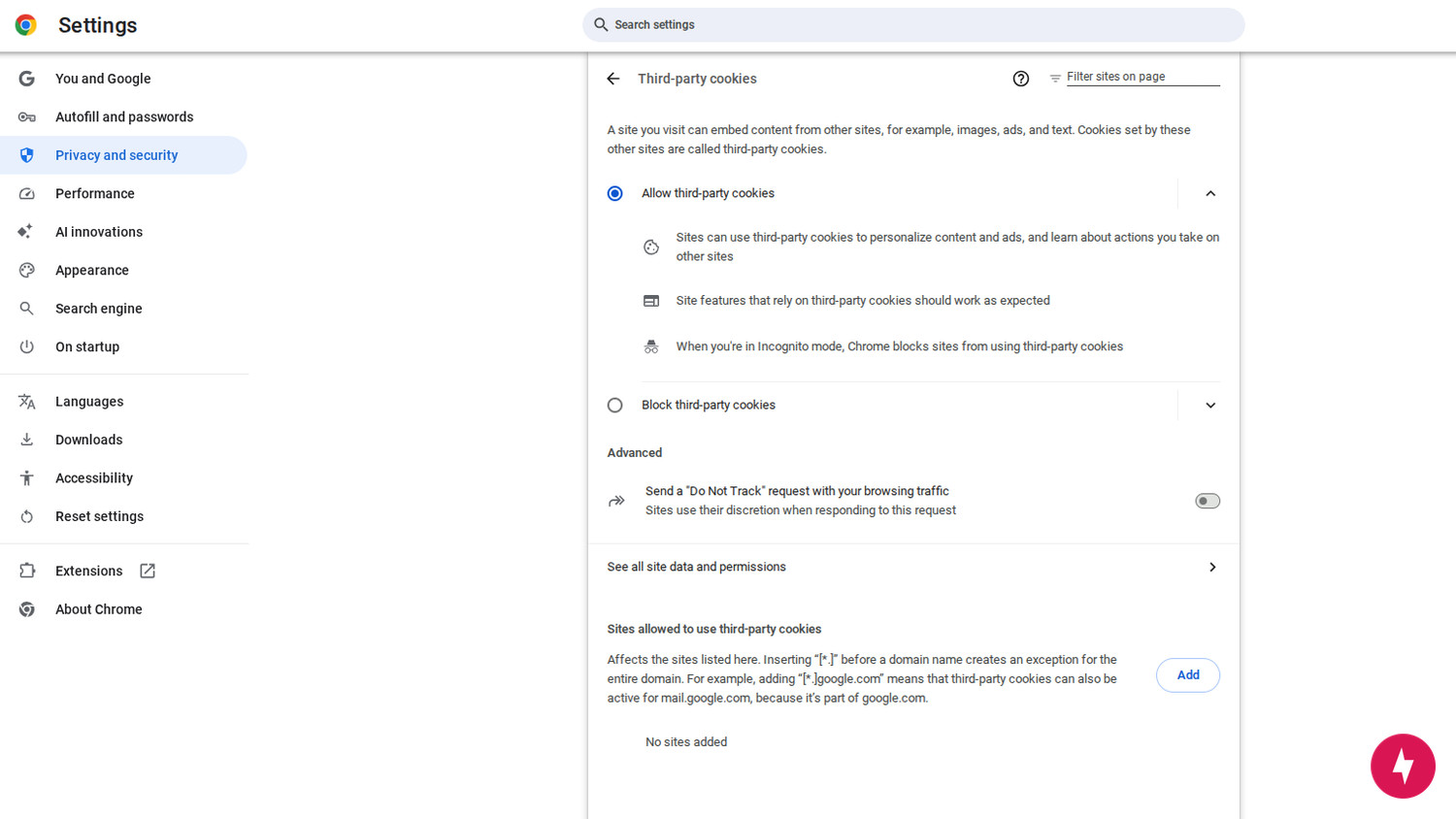1456x819 pixels.
Task: Click the translate icon for Languages
Action: [x=27, y=402]
